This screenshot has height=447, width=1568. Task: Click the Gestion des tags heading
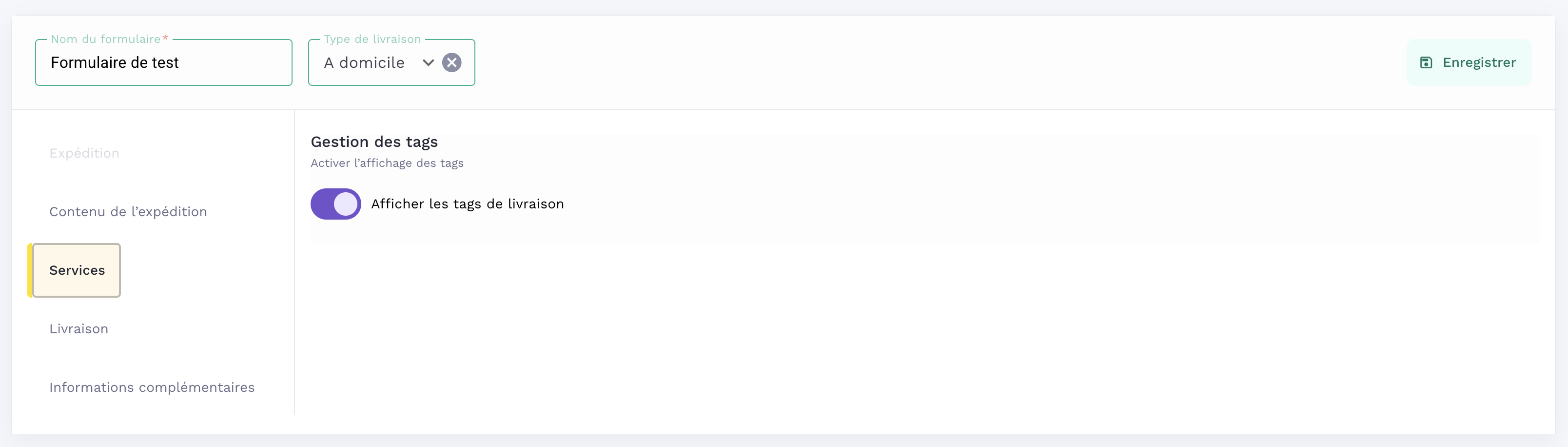374,142
